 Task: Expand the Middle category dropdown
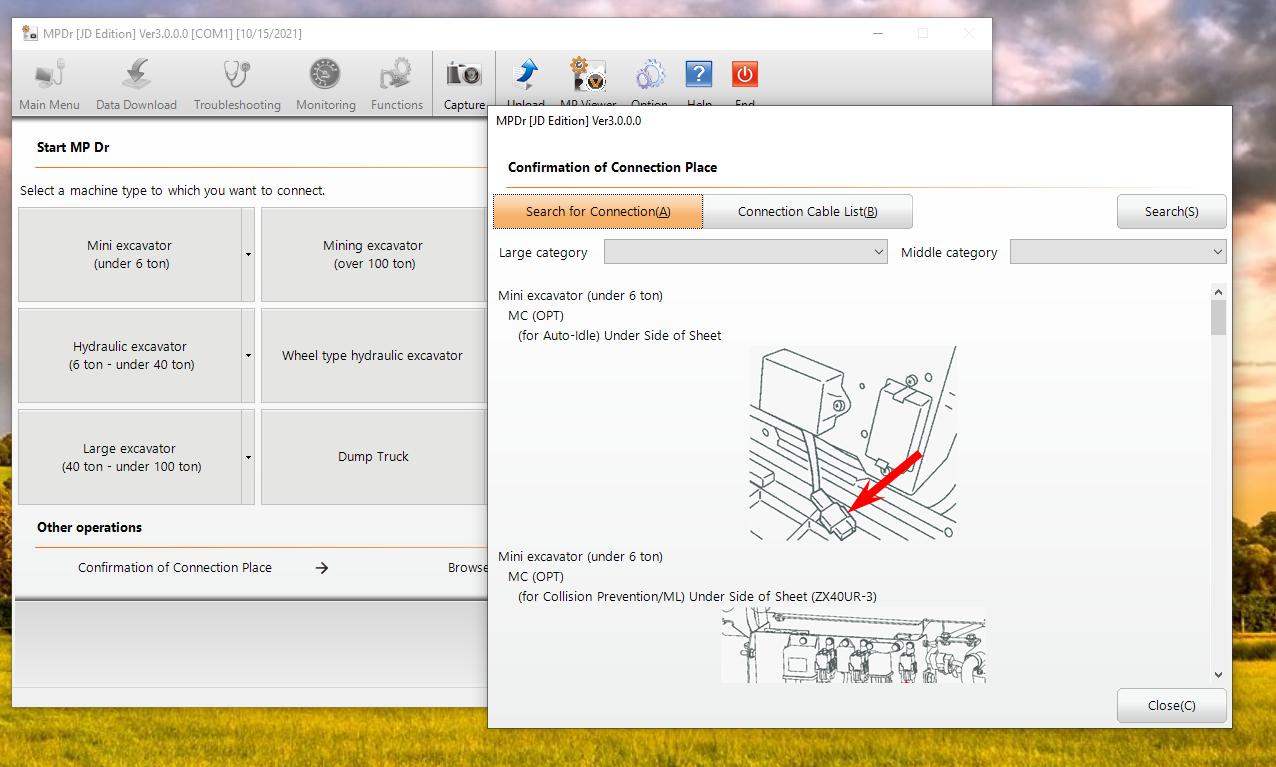pos(1117,252)
